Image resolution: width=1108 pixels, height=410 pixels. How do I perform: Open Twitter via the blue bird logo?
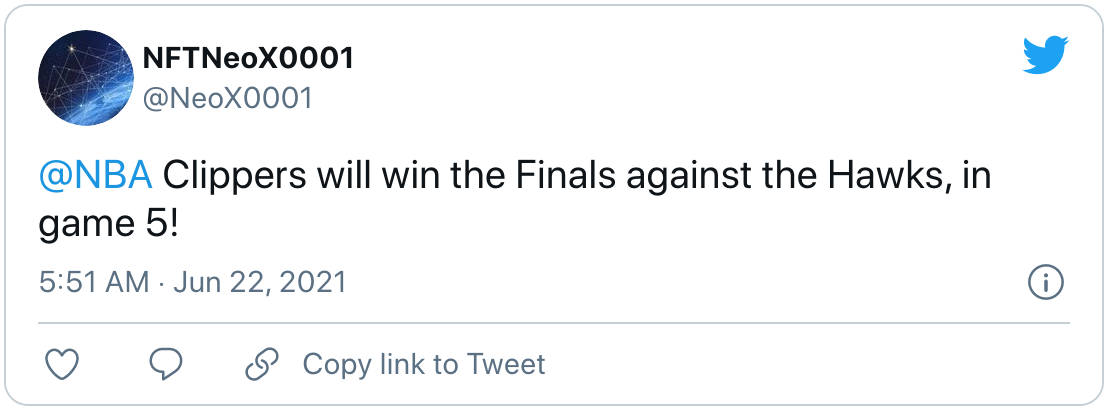pyautogui.click(x=1045, y=56)
